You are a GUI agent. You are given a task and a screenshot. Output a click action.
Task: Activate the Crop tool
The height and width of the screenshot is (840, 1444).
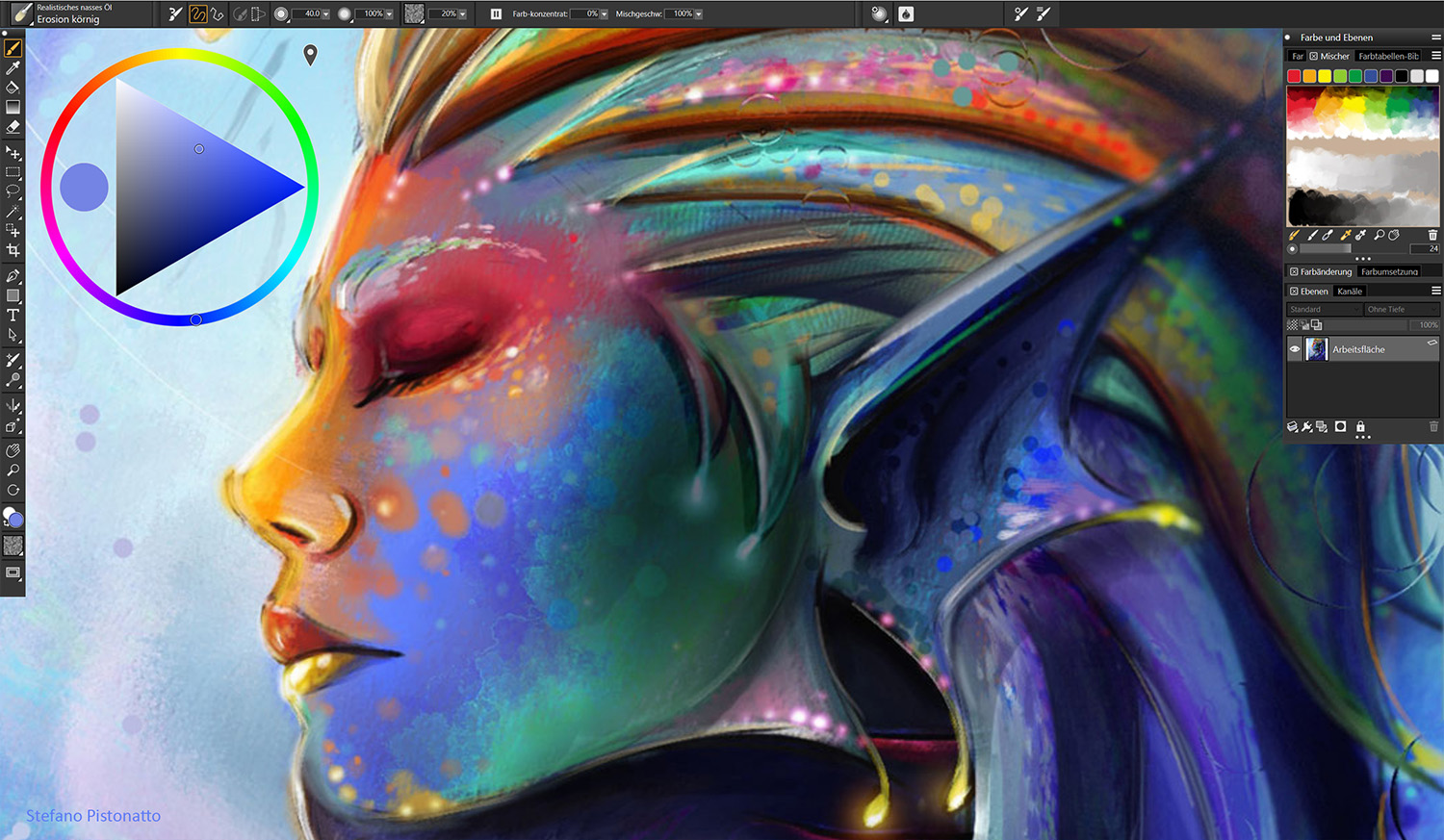pyautogui.click(x=13, y=250)
